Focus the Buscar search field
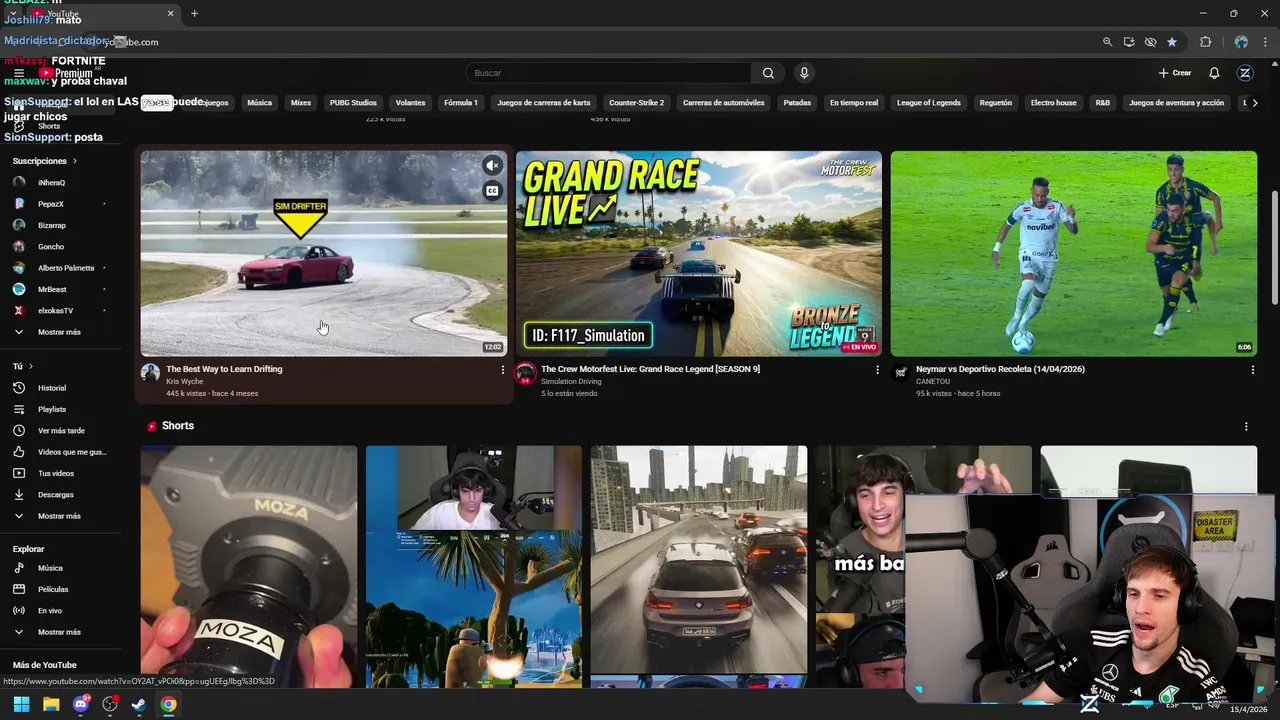This screenshot has height=720, width=1280. [608, 73]
